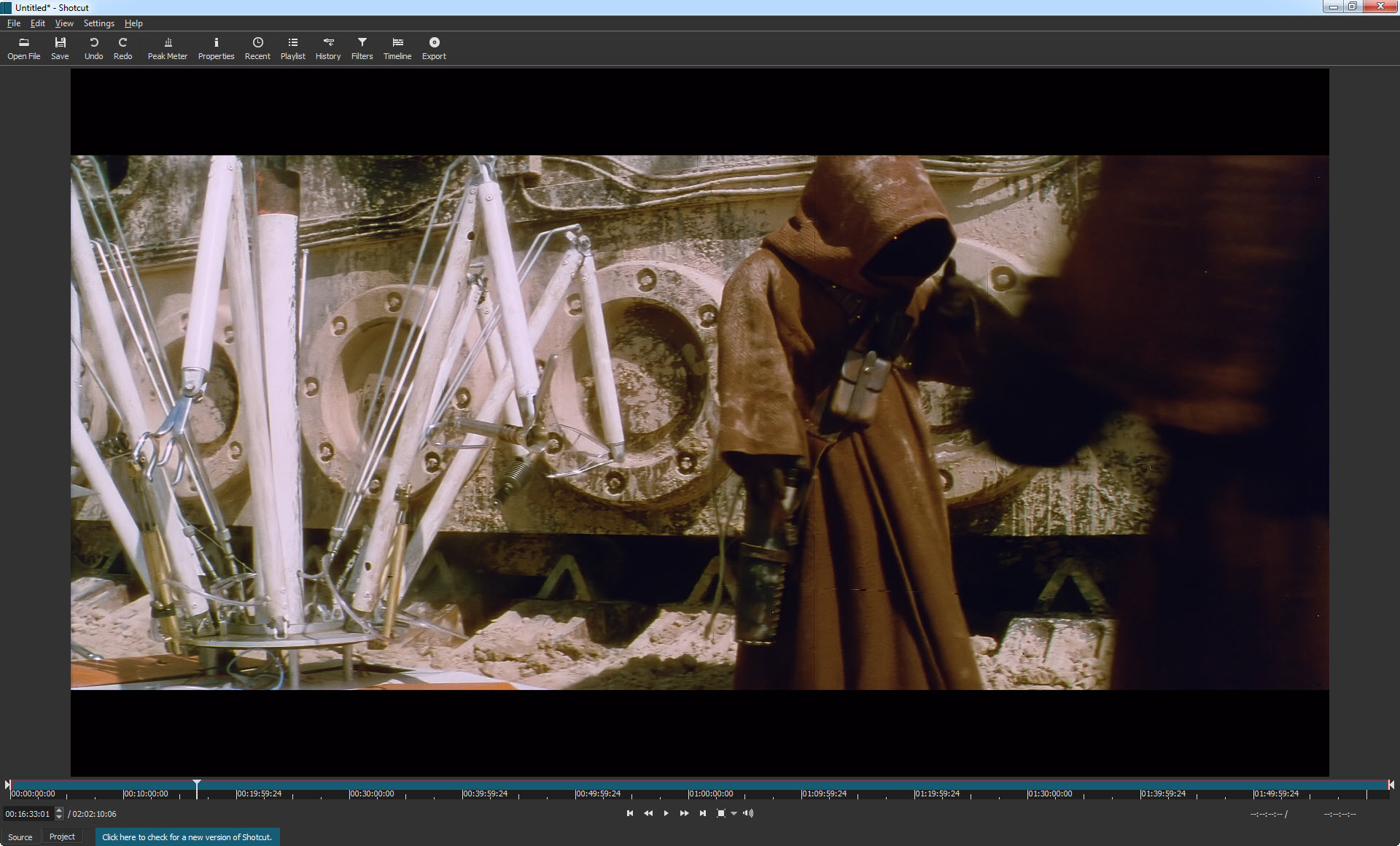
Task: Show the Peak Meter panel
Action: pyautogui.click(x=168, y=48)
